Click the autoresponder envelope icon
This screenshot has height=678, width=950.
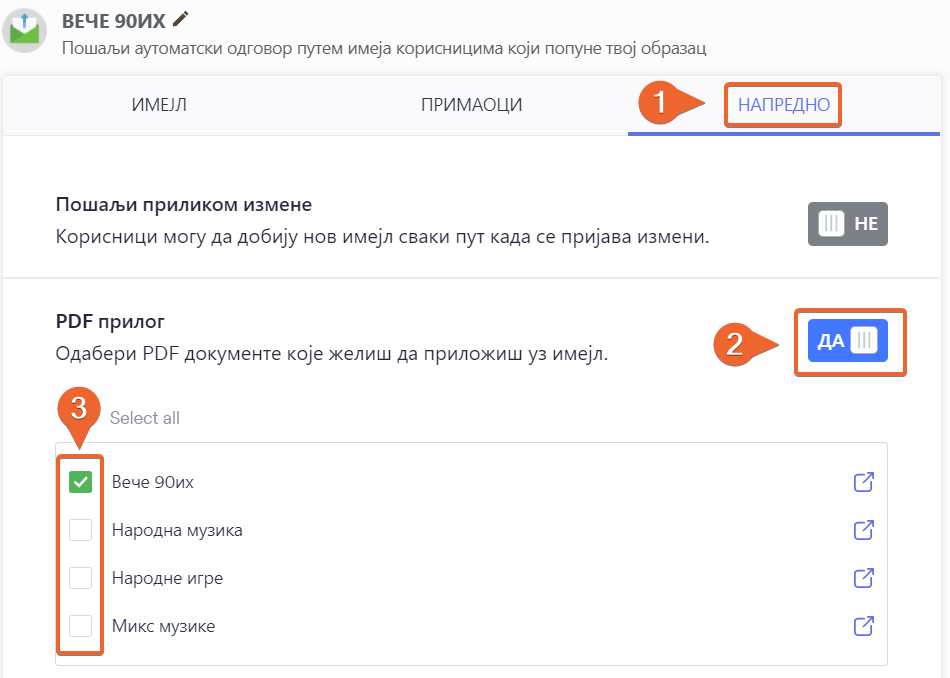(x=25, y=31)
